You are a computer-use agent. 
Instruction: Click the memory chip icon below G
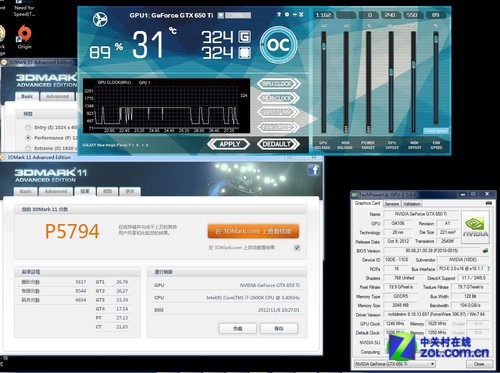(245, 53)
